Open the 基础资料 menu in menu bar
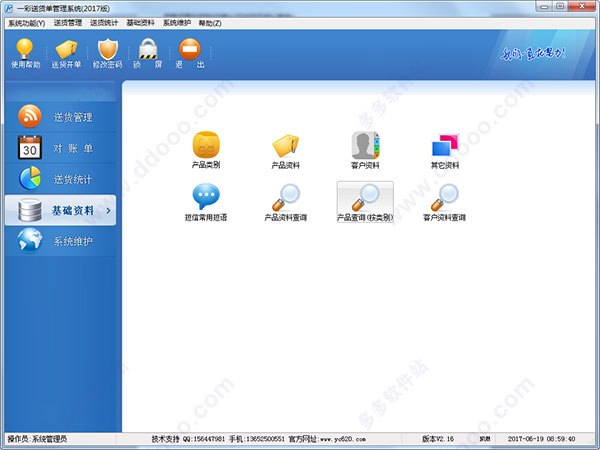600x450 pixels. [x=140, y=23]
